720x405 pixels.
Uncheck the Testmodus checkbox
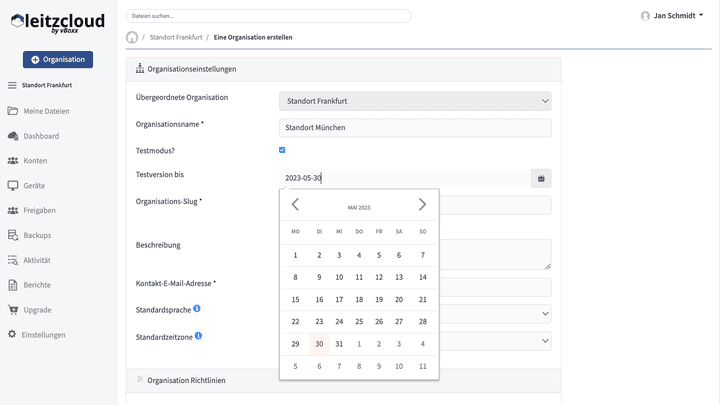click(282, 150)
